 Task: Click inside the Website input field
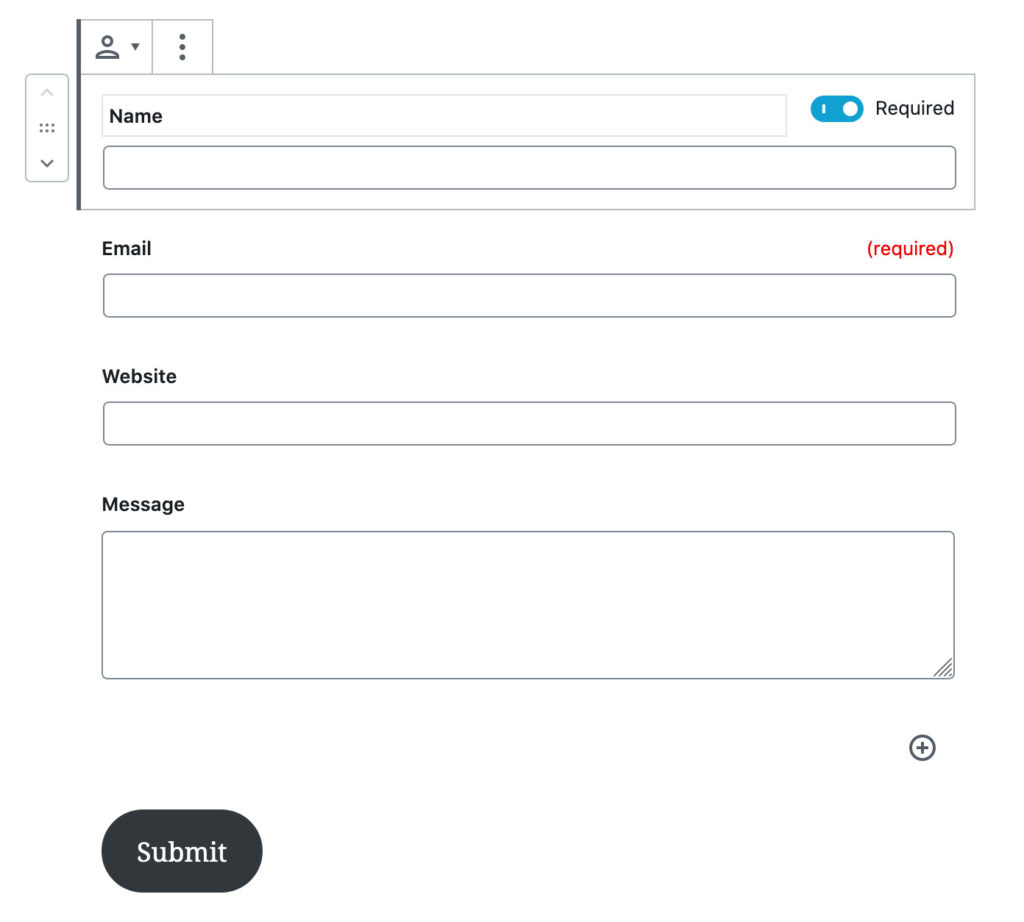point(528,423)
